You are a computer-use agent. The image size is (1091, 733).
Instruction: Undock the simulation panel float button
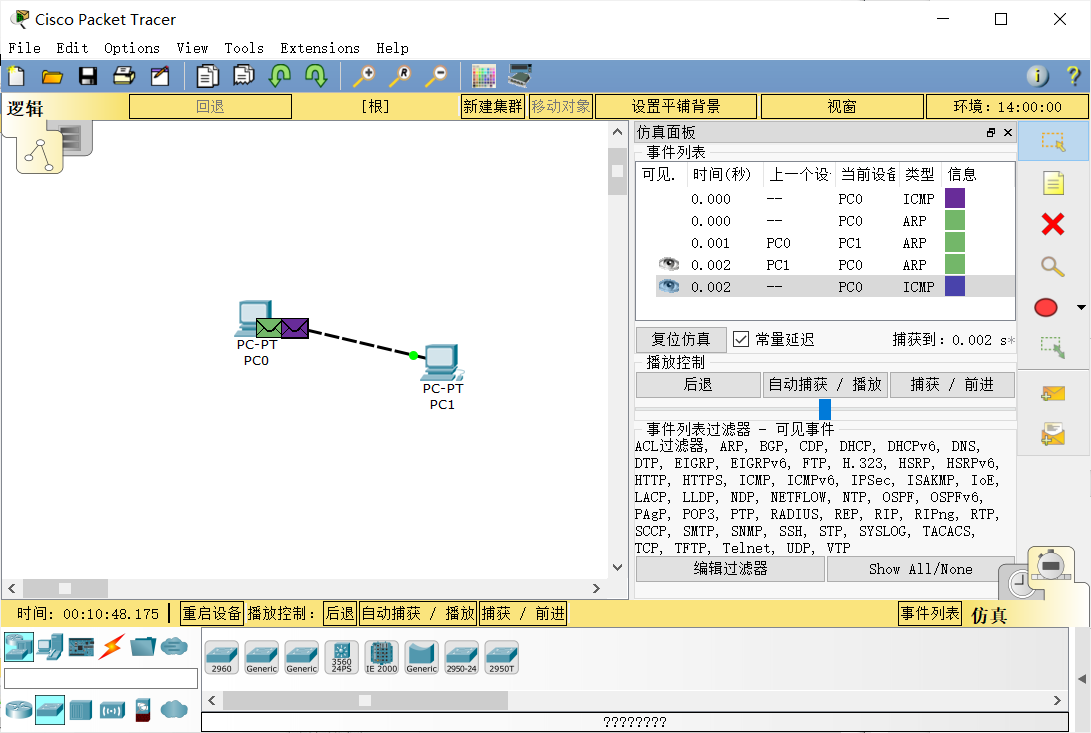tap(991, 132)
